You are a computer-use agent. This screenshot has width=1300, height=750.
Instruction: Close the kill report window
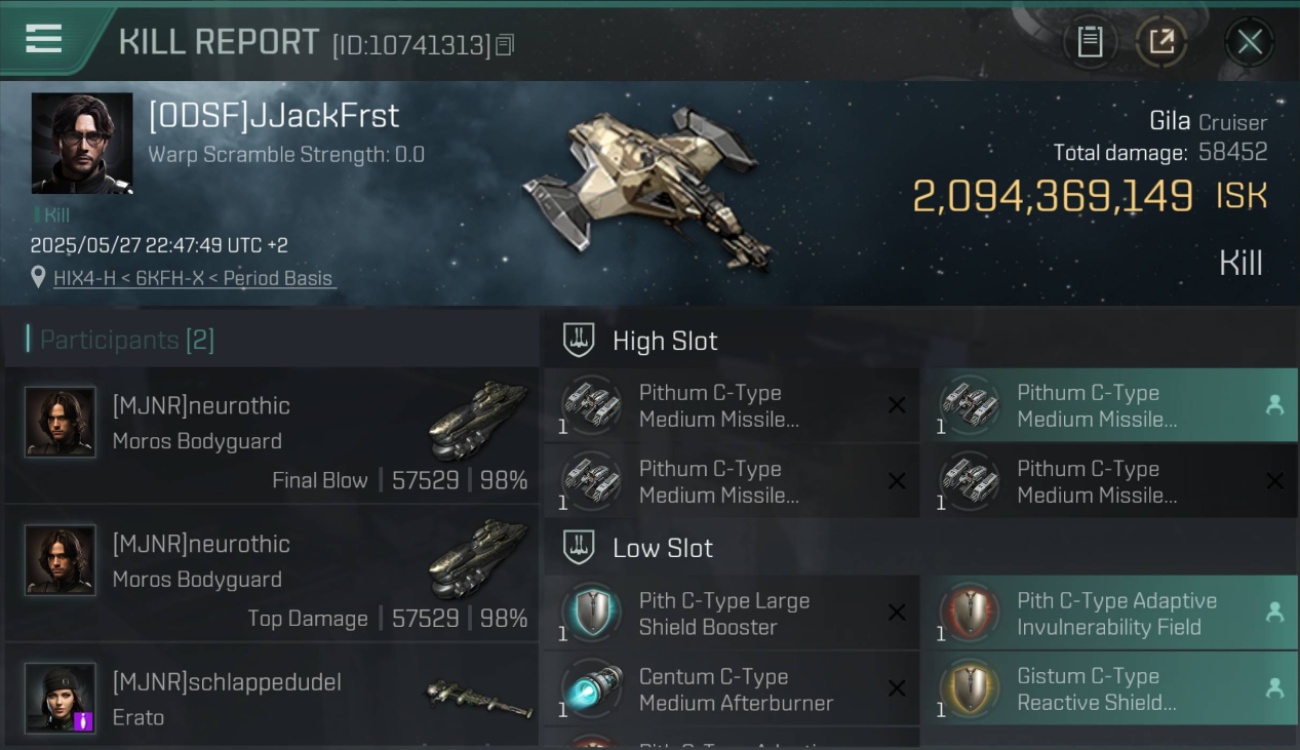(1249, 42)
